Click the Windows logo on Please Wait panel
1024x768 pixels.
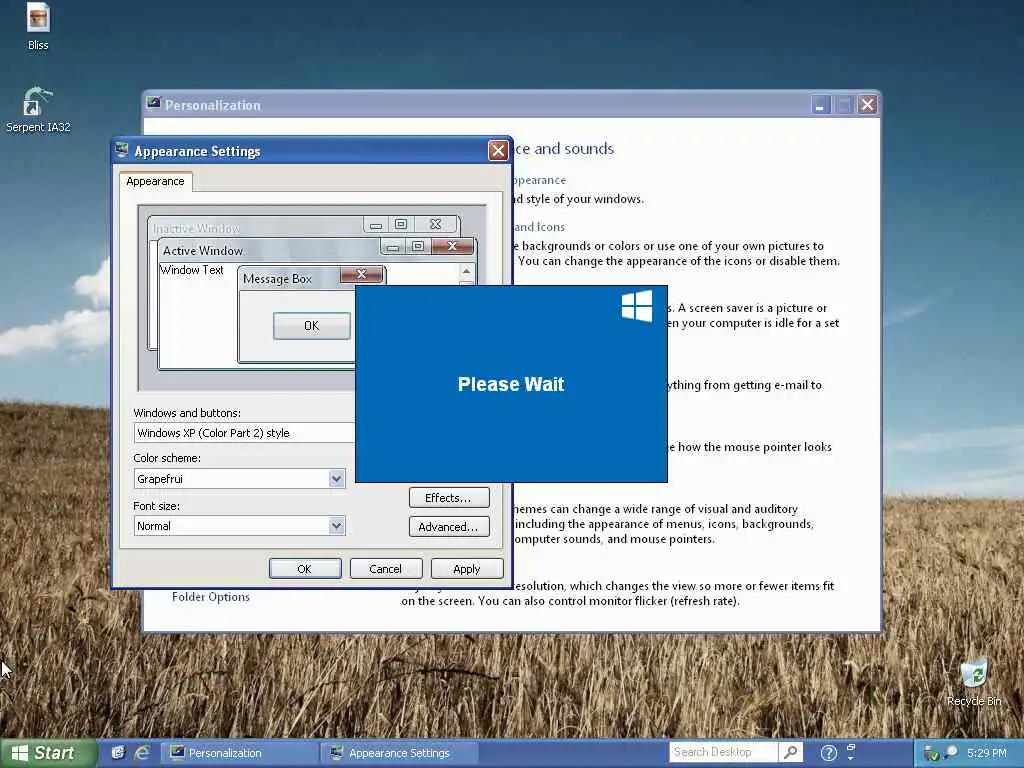coord(637,306)
